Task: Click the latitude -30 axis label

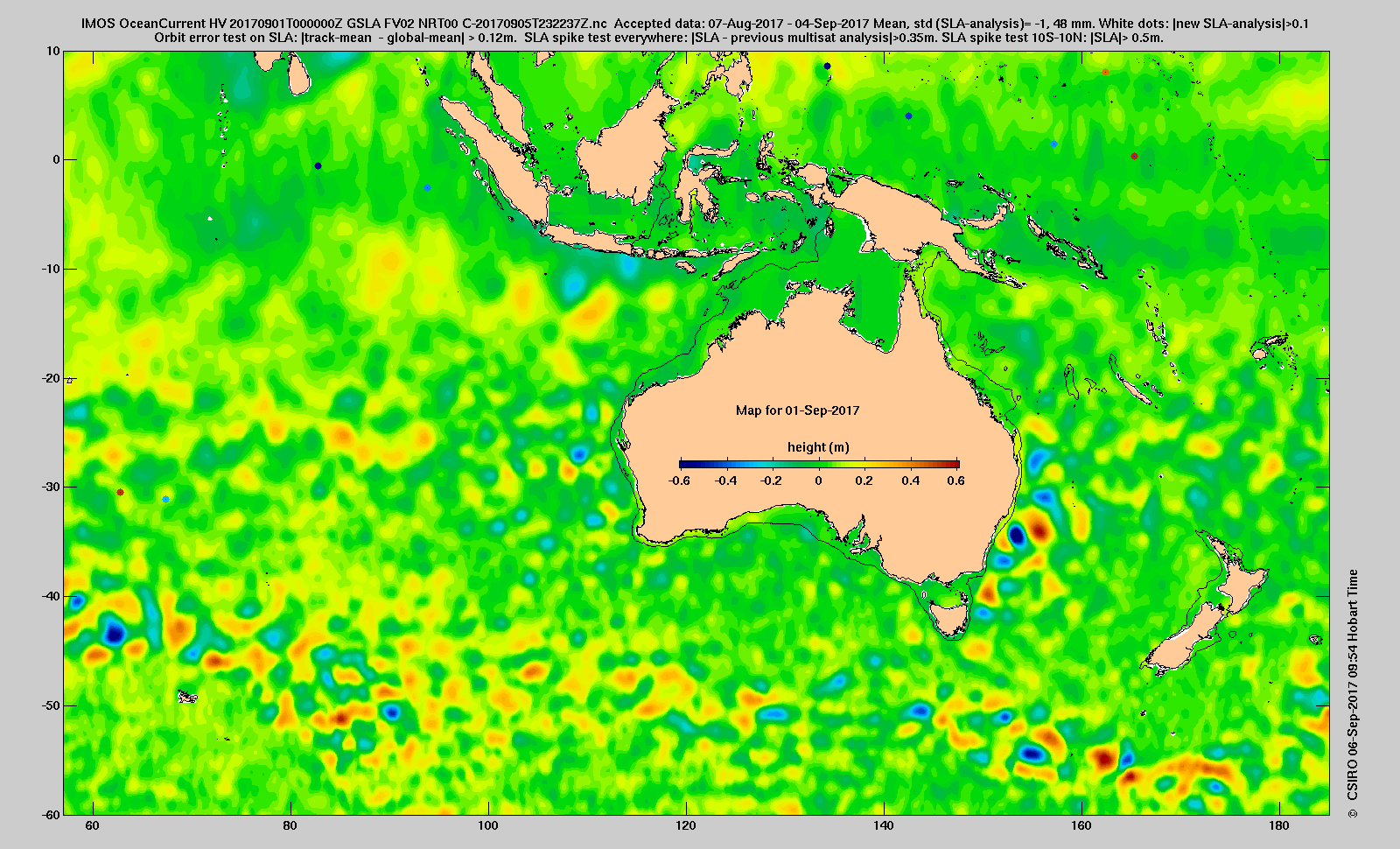Action: (50, 487)
